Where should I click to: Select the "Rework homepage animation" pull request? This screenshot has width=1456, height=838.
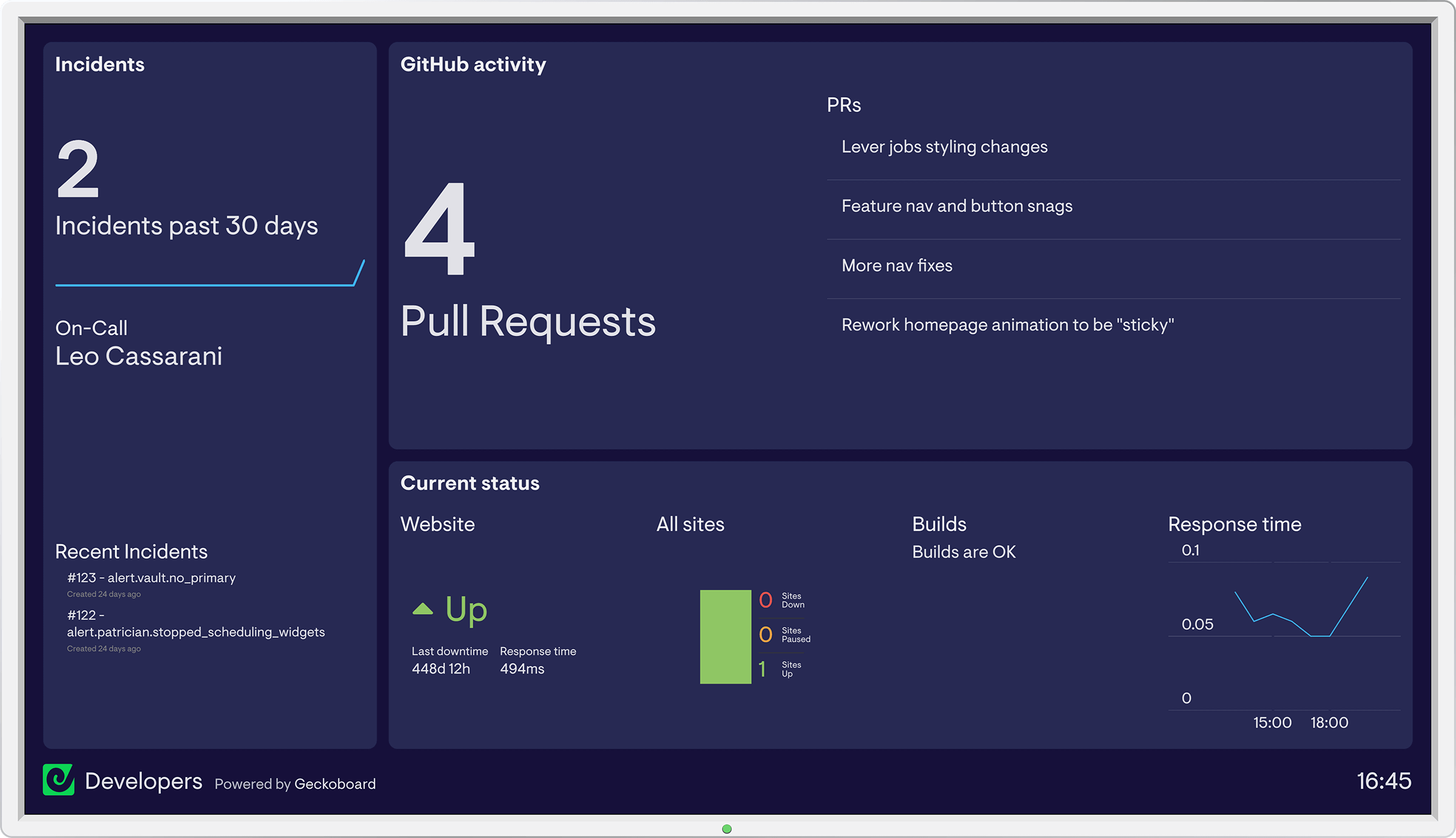1008,325
